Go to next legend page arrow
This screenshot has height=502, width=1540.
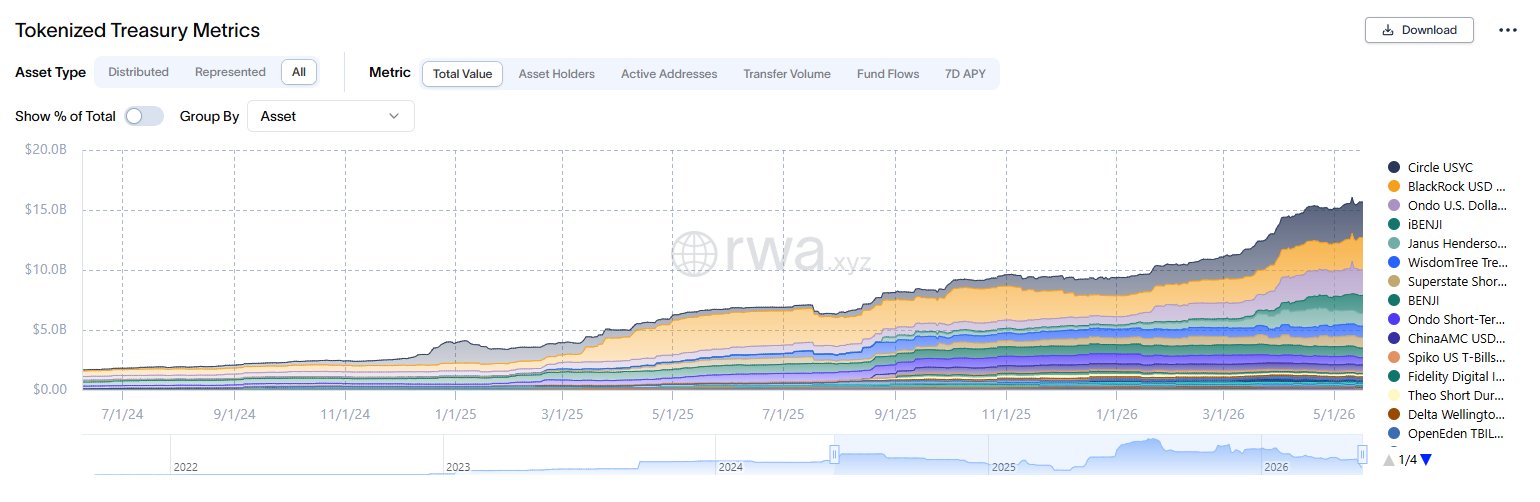[x=1426, y=460]
